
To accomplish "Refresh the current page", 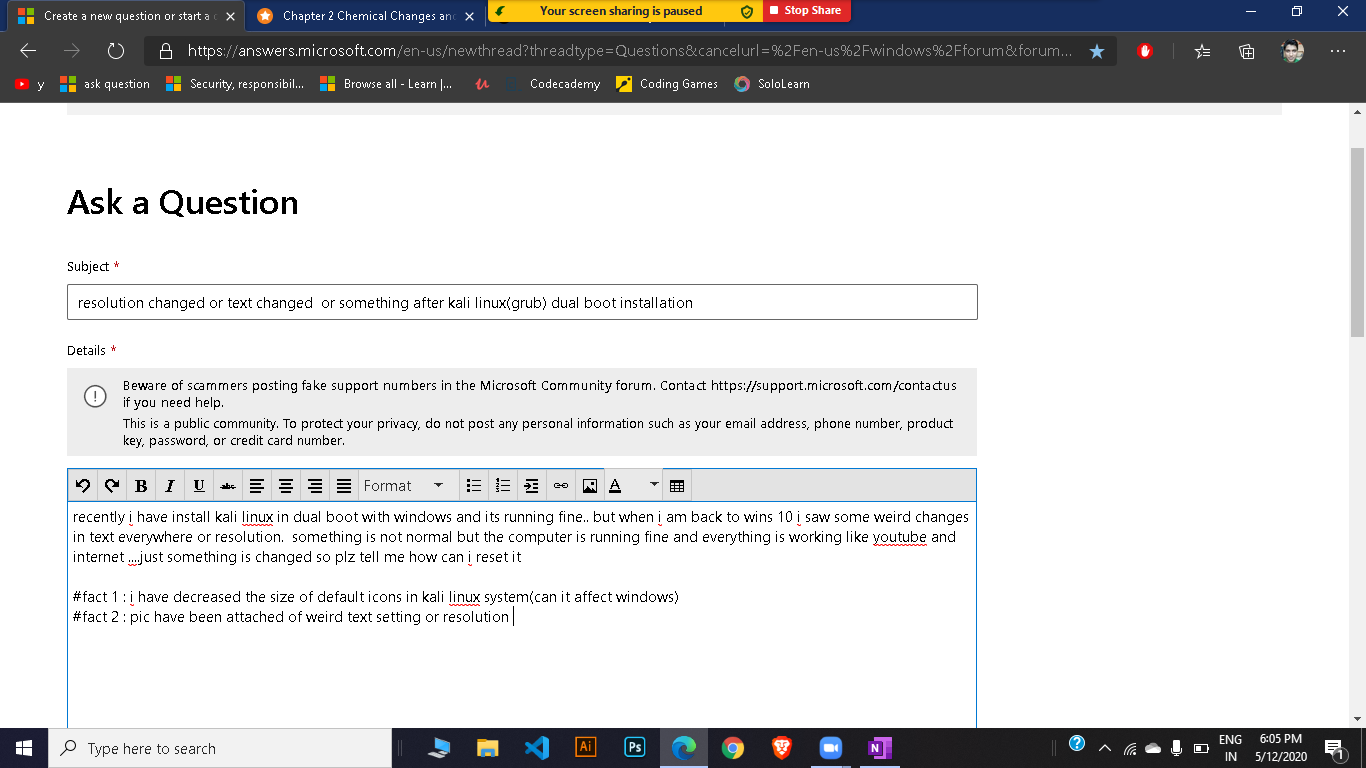I will pyautogui.click(x=115, y=51).
